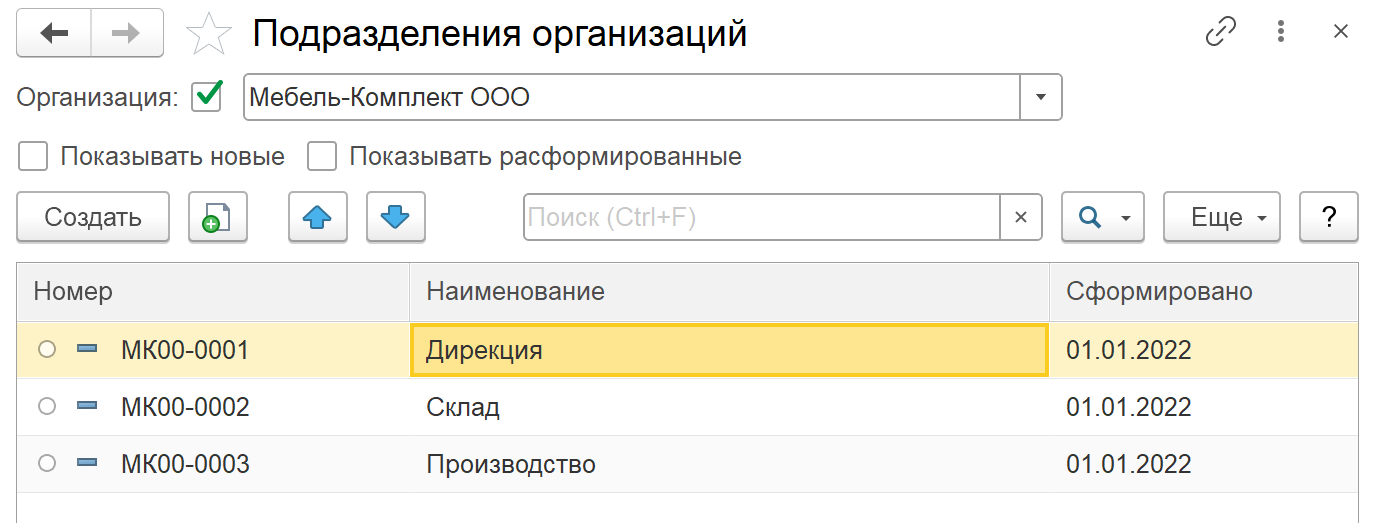Open the three-dot options menu
1378x523 pixels.
point(1281,32)
